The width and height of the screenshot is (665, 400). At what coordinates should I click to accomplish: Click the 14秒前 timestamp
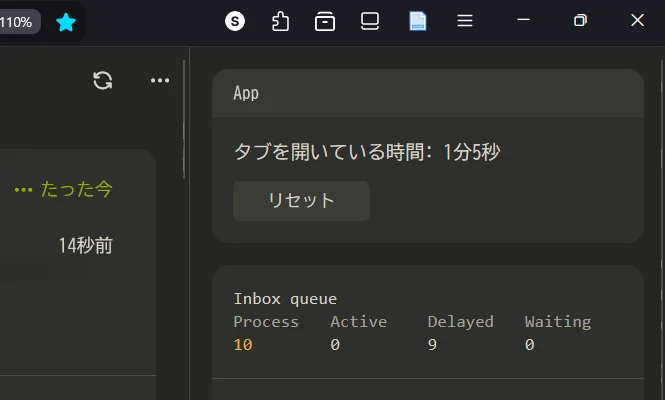[85, 245]
